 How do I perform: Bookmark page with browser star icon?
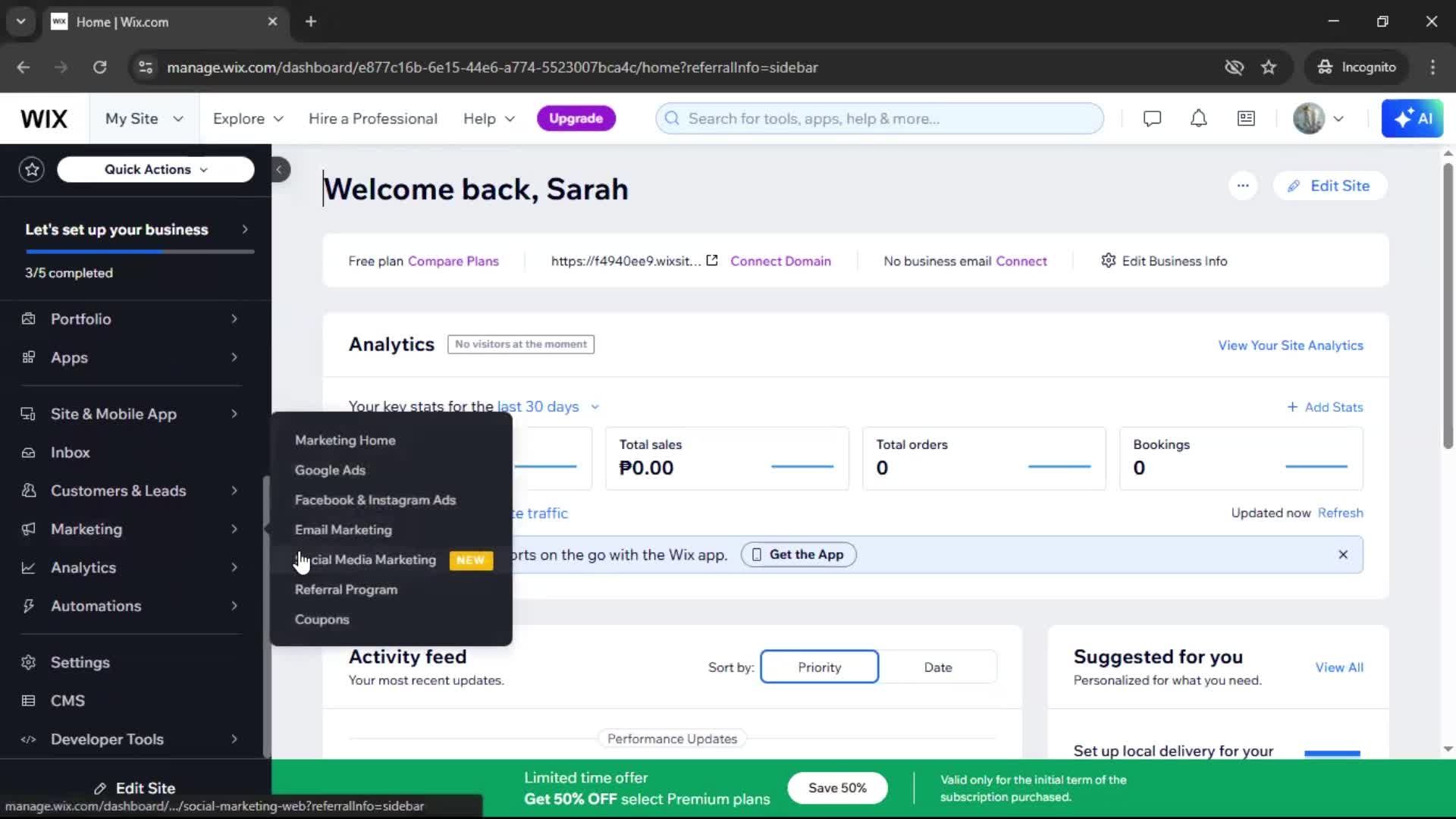[x=1269, y=67]
